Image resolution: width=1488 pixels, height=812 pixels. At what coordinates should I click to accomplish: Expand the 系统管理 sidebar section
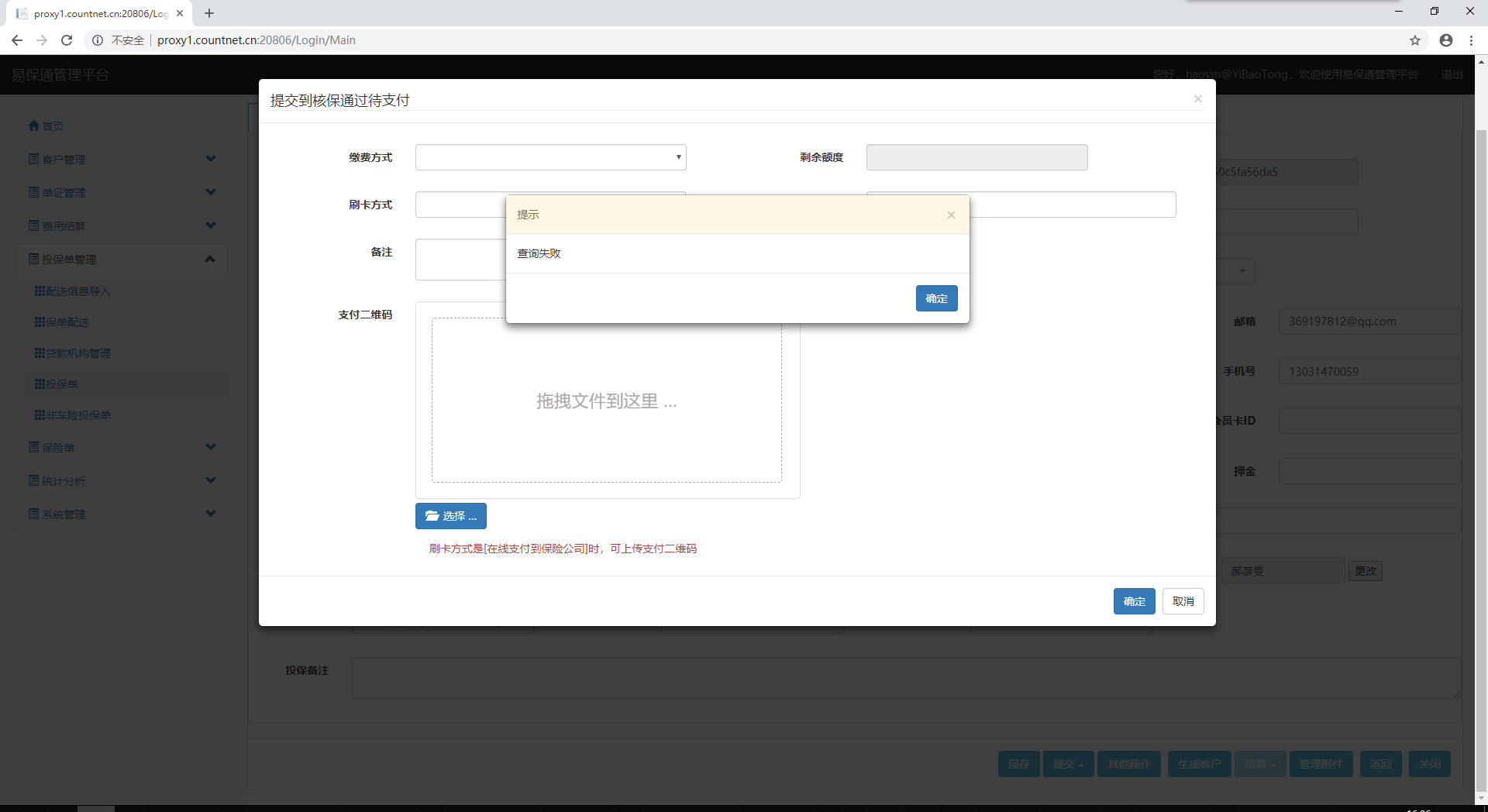click(x=122, y=514)
